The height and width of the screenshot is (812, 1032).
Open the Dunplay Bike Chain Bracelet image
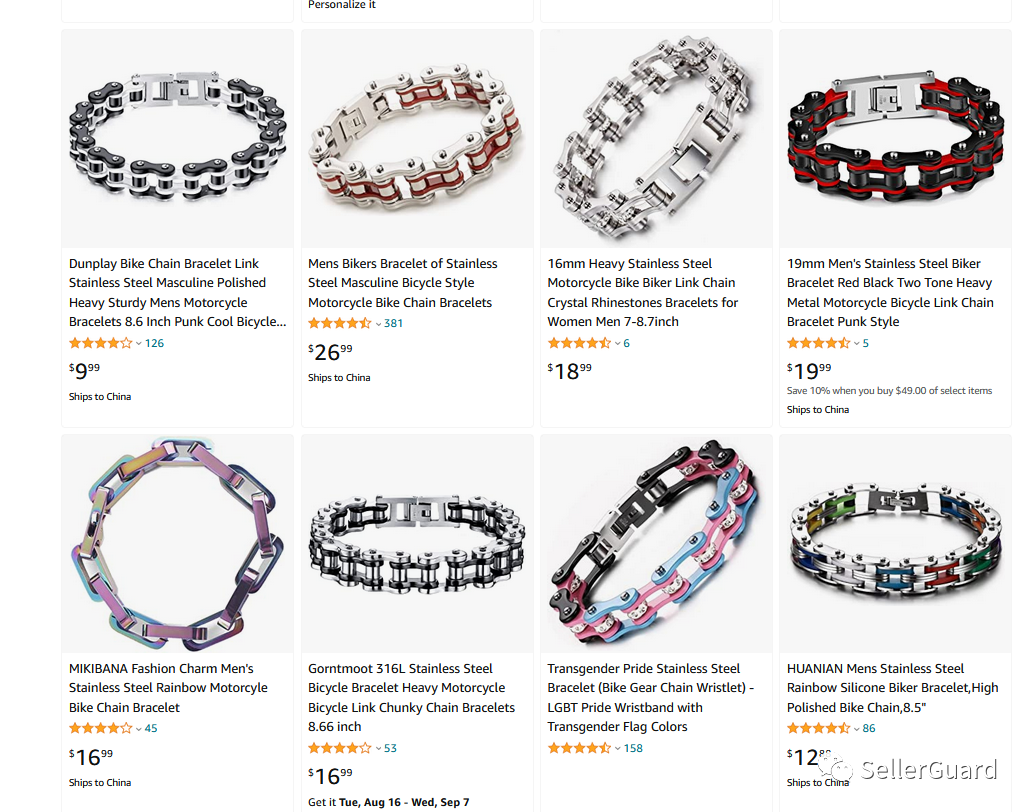pyautogui.click(x=177, y=139)
